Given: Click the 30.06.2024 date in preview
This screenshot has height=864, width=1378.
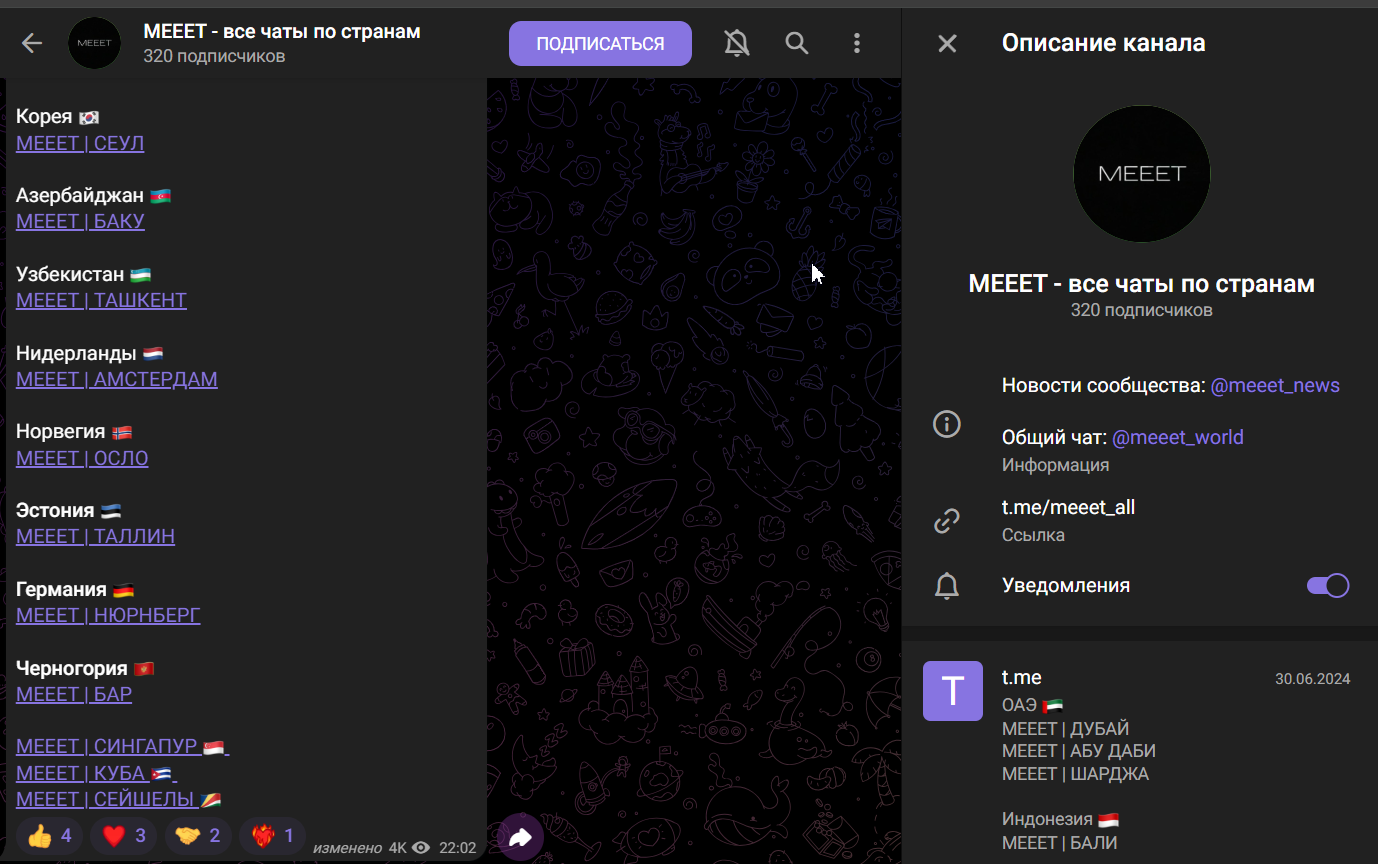Looking at the screenshot, I should pyautogui.click(x=1312, y=679).
